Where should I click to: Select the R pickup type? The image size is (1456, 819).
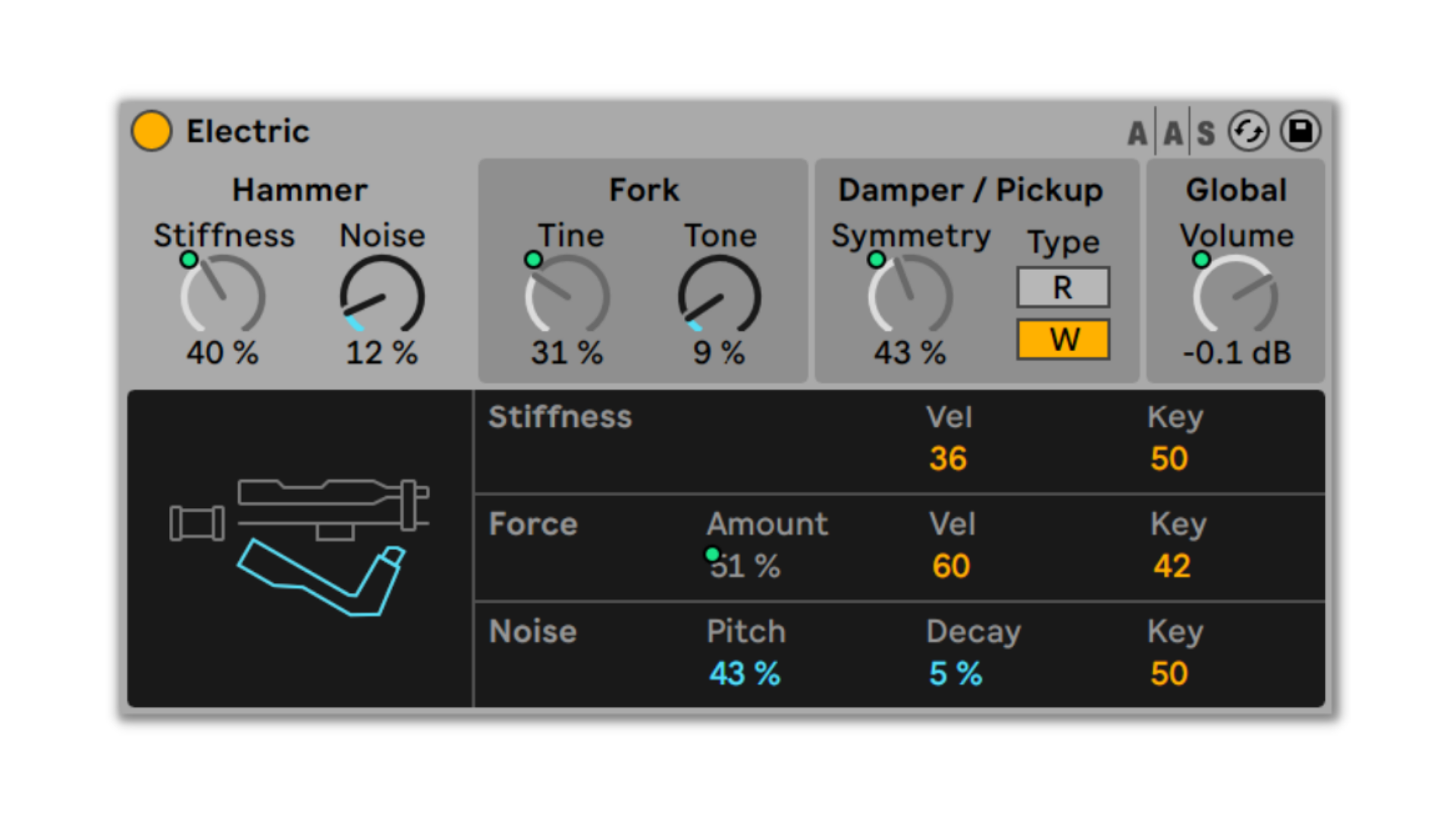click(x=1062, y=287)
